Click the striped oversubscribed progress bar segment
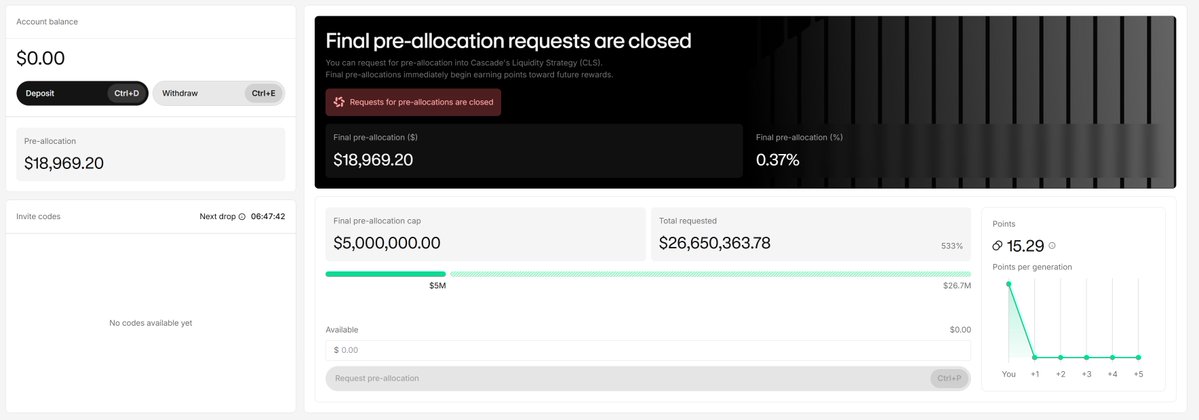The image size is (1199, 420). pos(710,273)
